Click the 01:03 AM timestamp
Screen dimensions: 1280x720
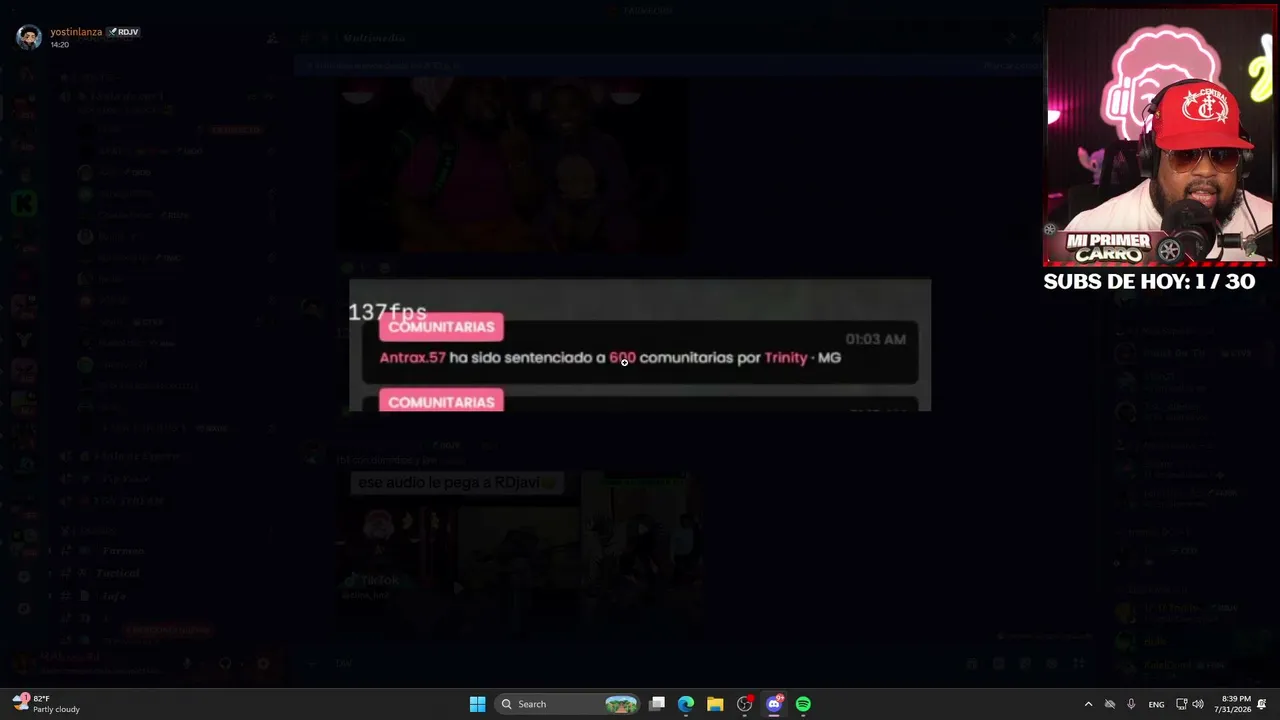pyautogui.click(x=875, y=339)
